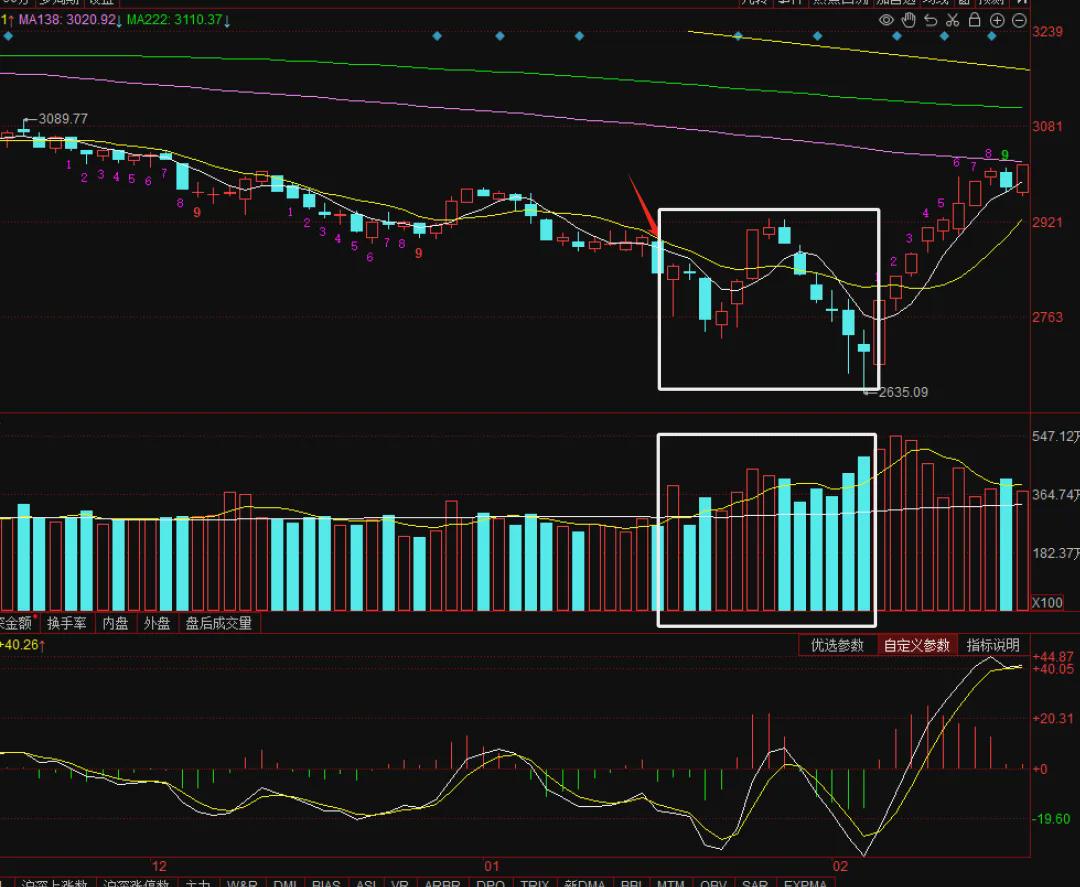Open the 金额 tab with red dot
This screenshot has width=1080, height=887.
17,623
